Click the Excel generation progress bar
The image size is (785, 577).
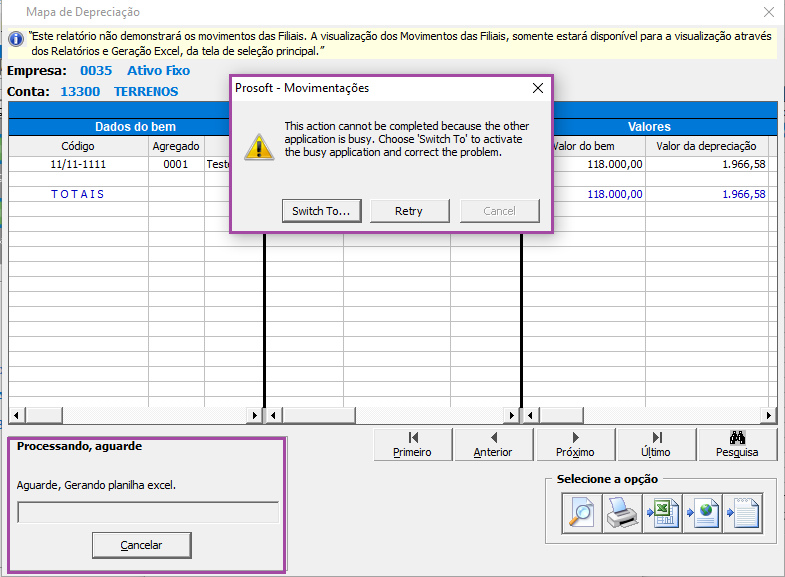point(148,512)
